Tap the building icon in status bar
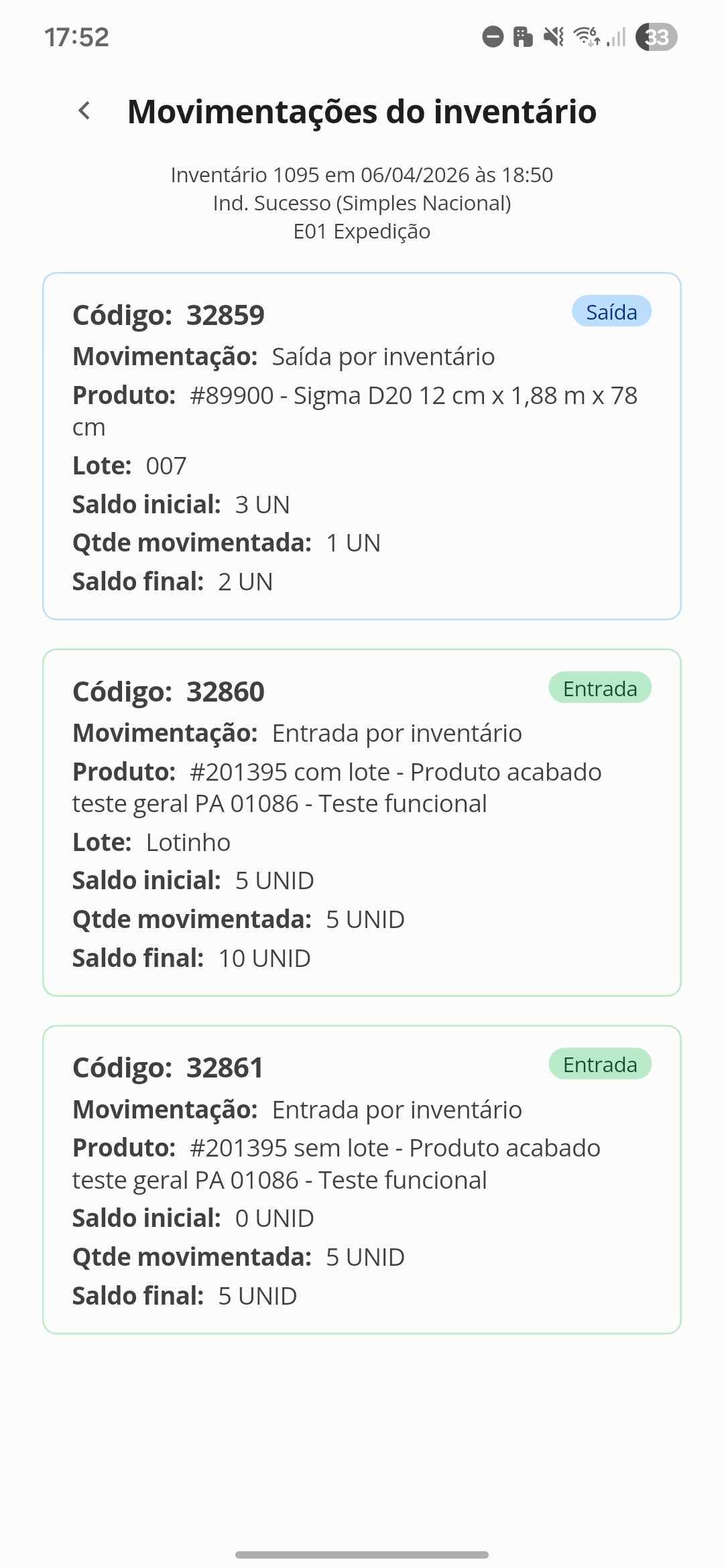Screen dimensions: 724x1568 [x=523, y=37]
